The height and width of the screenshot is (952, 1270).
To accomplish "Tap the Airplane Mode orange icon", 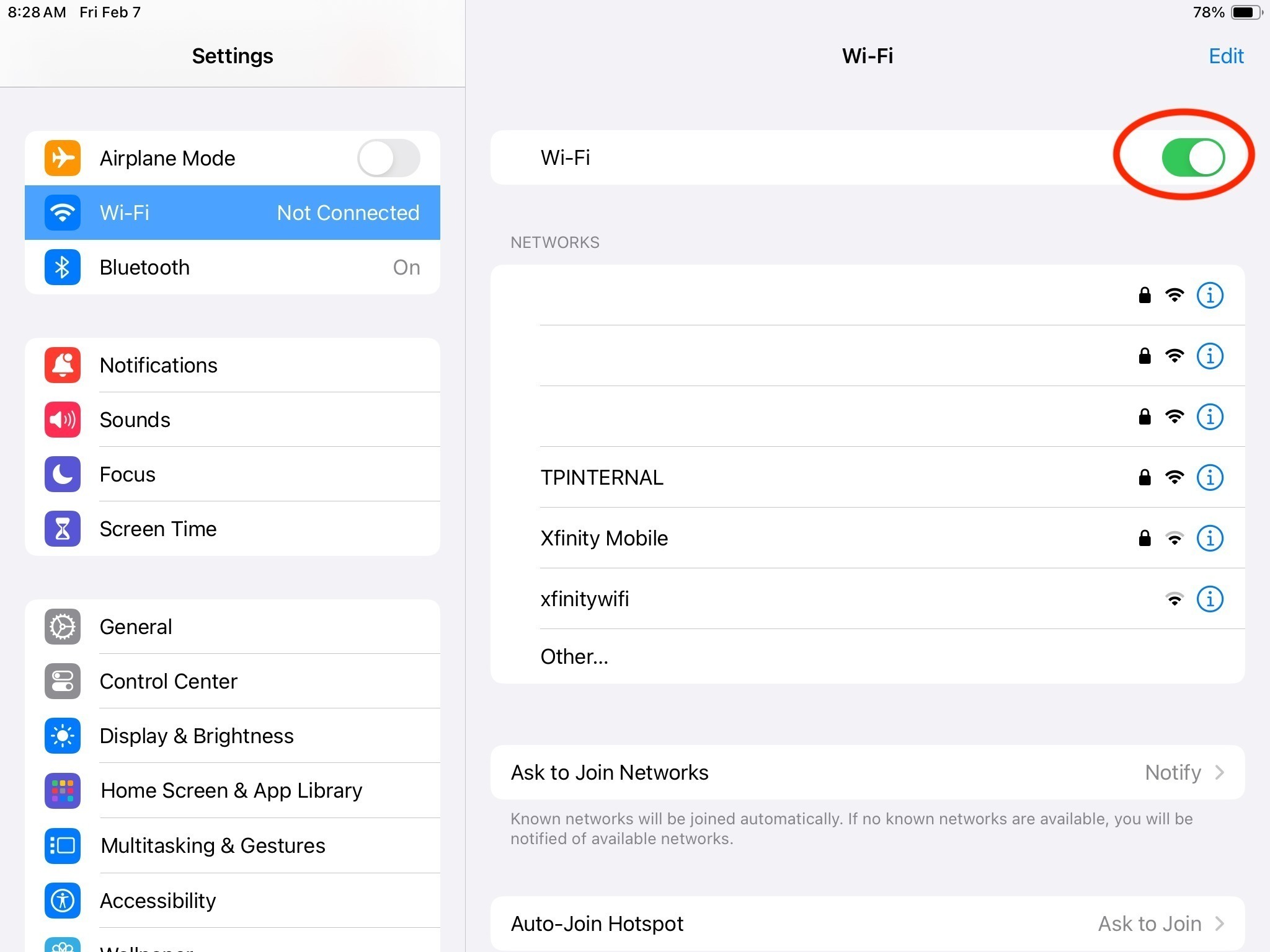I will click(x=62, y=158).
